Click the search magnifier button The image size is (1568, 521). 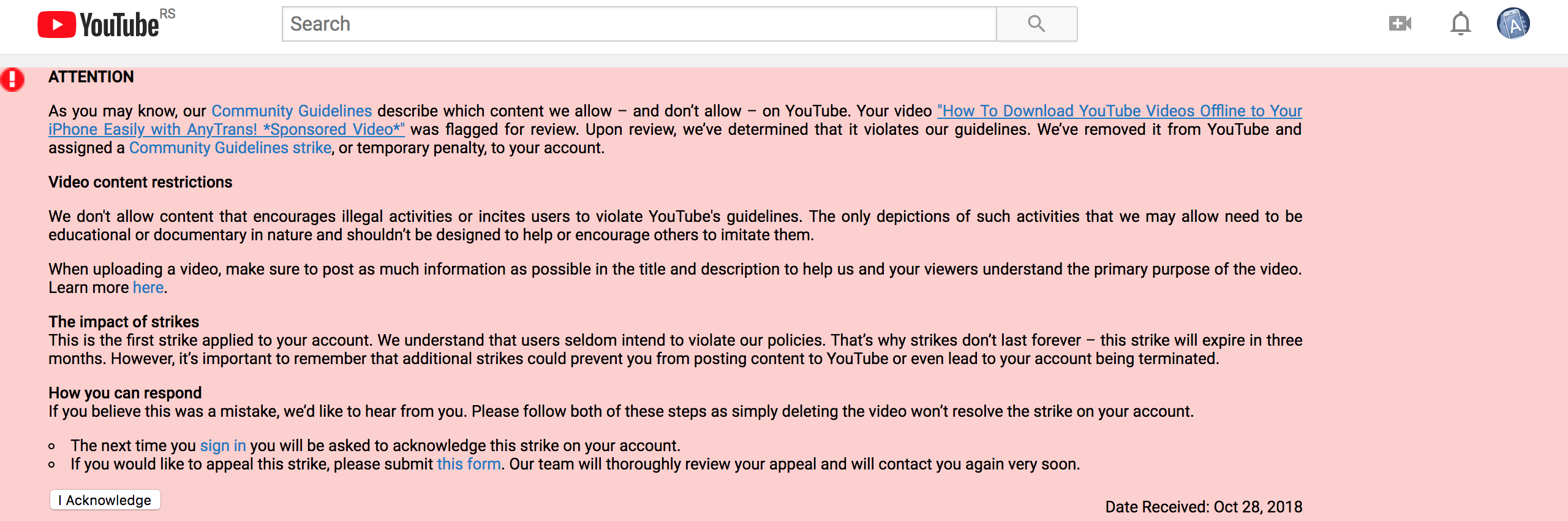coord(1036,24)
